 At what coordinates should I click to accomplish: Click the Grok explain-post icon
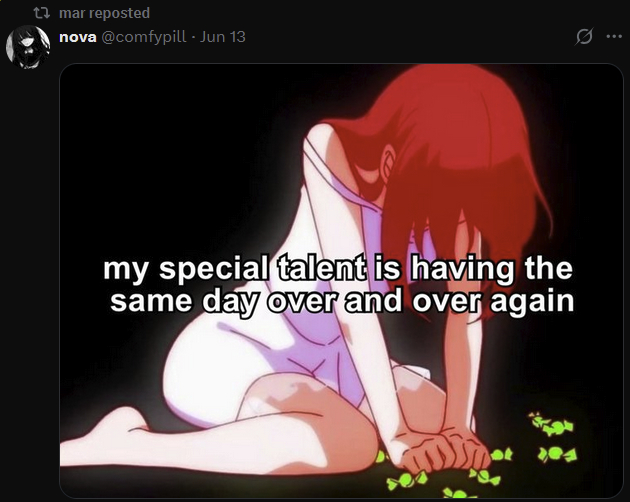point(584,37)
